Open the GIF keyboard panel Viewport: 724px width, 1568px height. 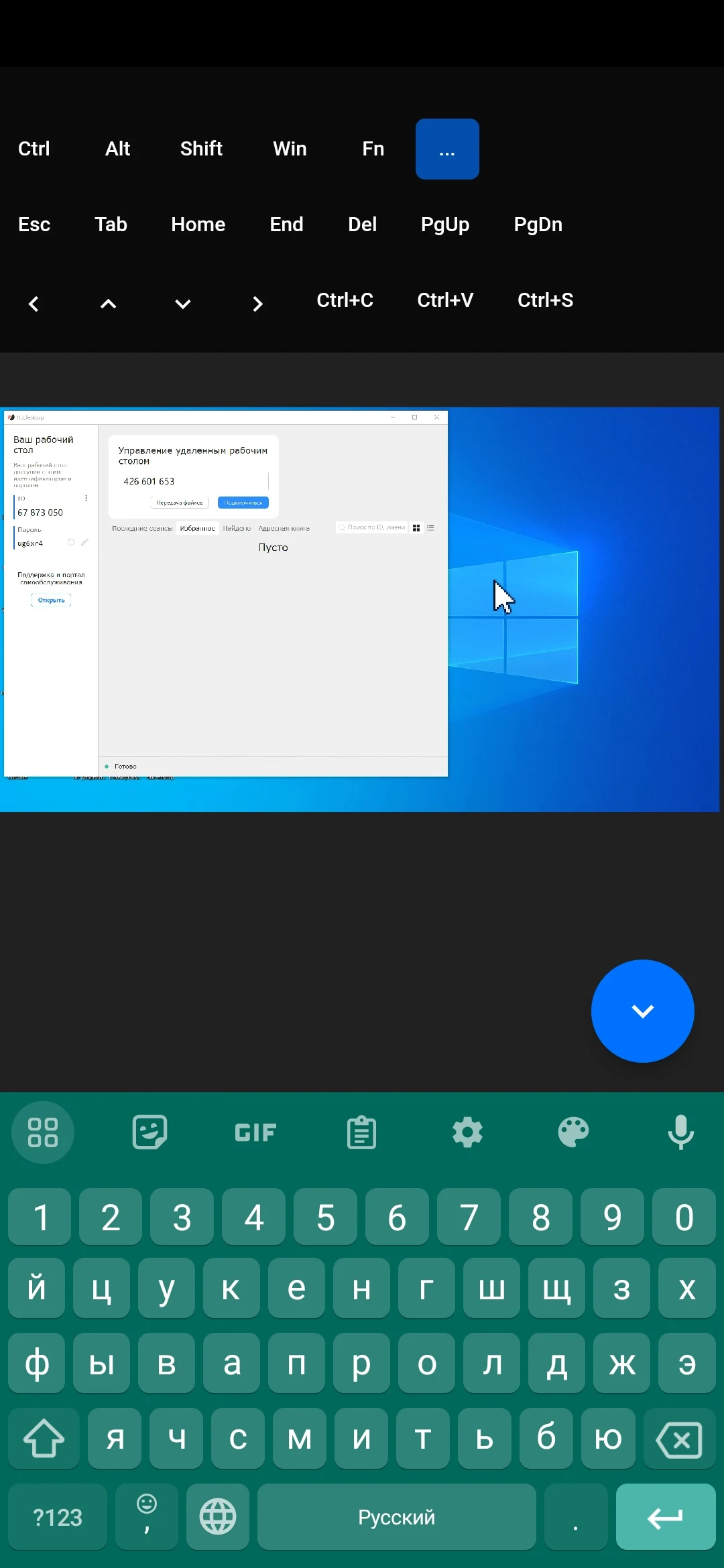tap(255, 1132)
